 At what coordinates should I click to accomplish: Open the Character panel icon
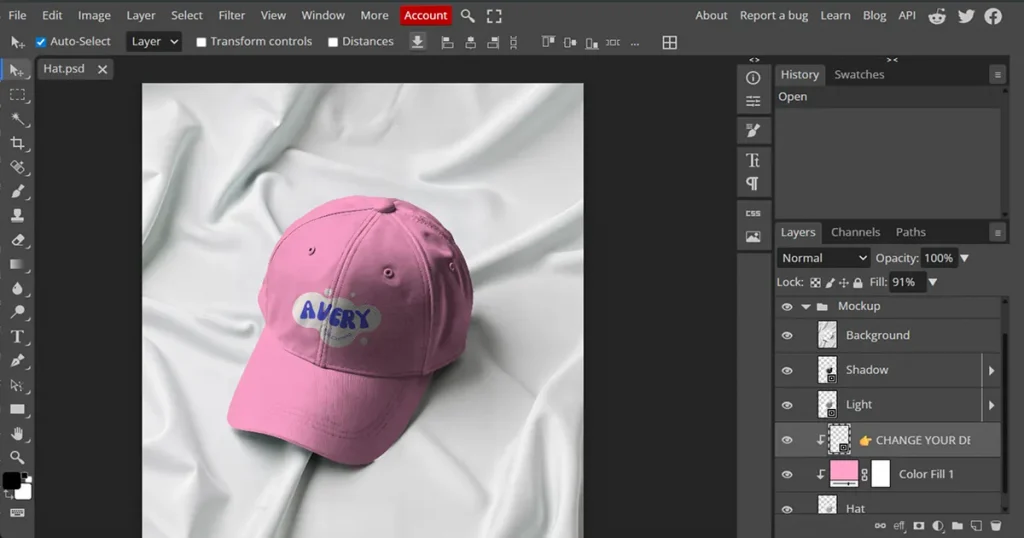[753, 160]
